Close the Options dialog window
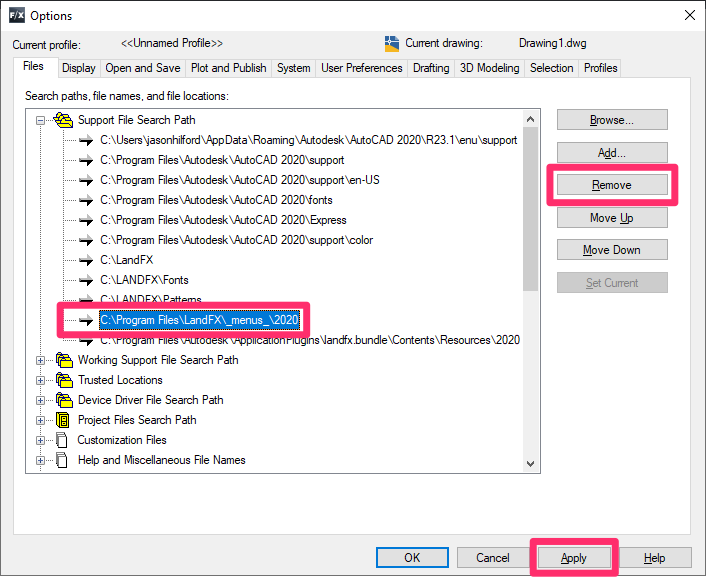The image size is (706, 577). (x=689, y=15)
